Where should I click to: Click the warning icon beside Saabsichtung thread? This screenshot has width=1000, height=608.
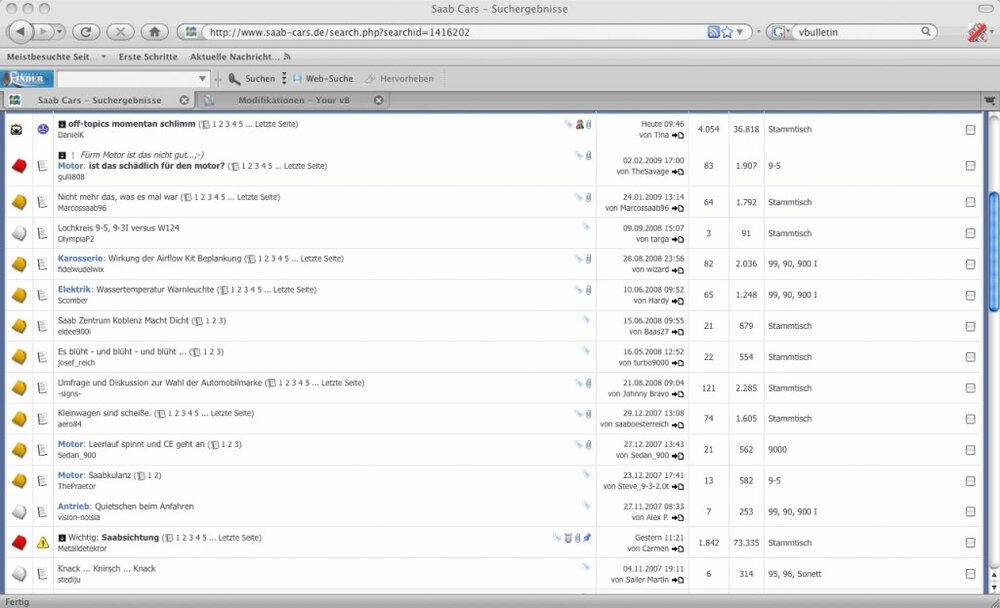pos(43,543)
